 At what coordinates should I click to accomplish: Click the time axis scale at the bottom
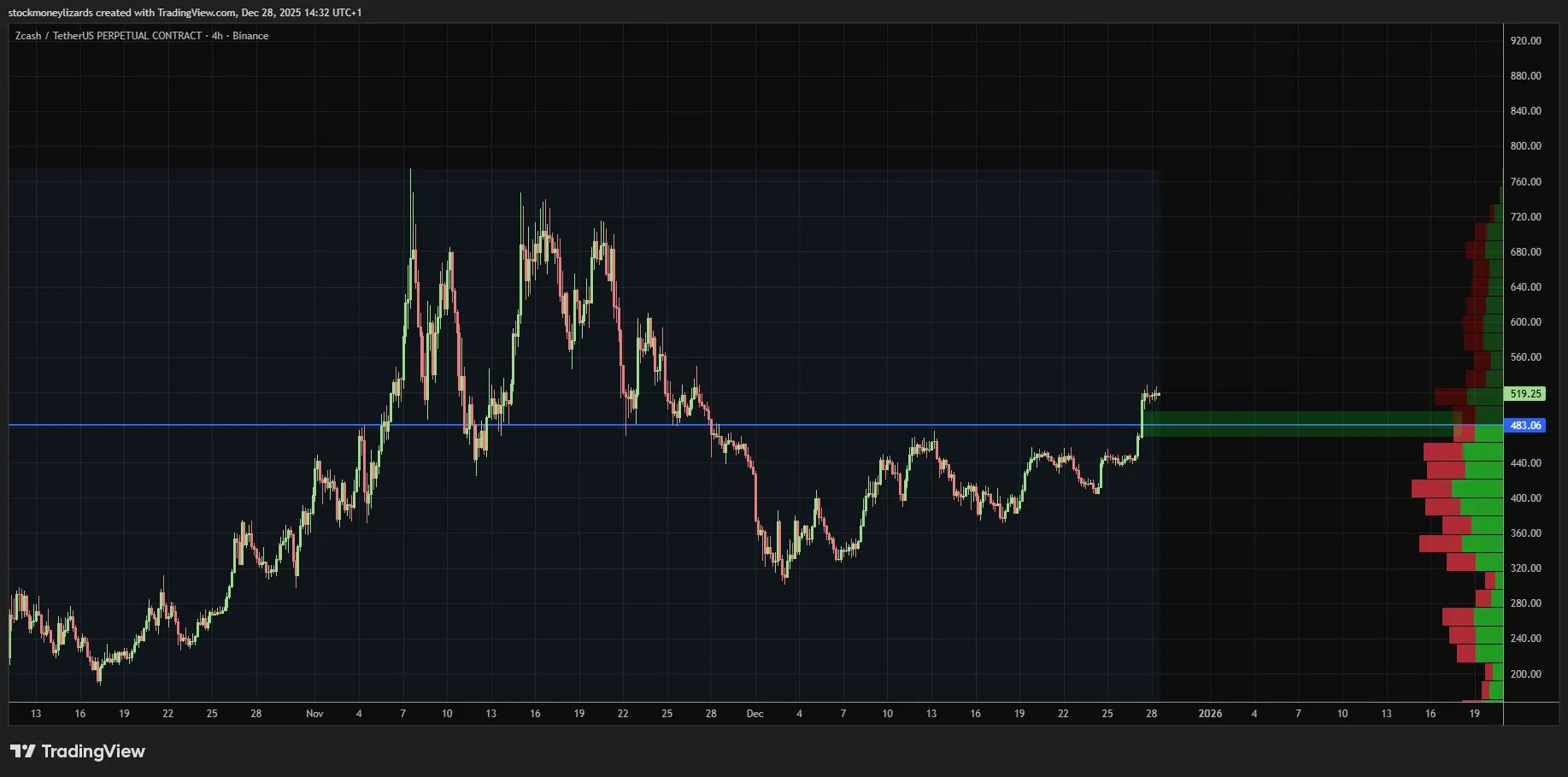point(769,714)
